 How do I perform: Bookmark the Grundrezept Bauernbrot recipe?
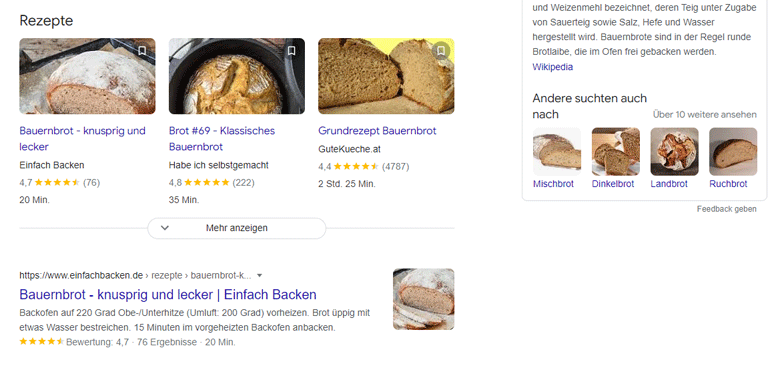tap(441, 51)
